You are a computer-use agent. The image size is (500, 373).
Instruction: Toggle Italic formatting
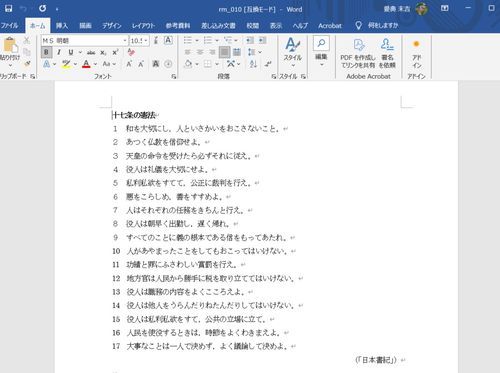(x=59, y=52)
